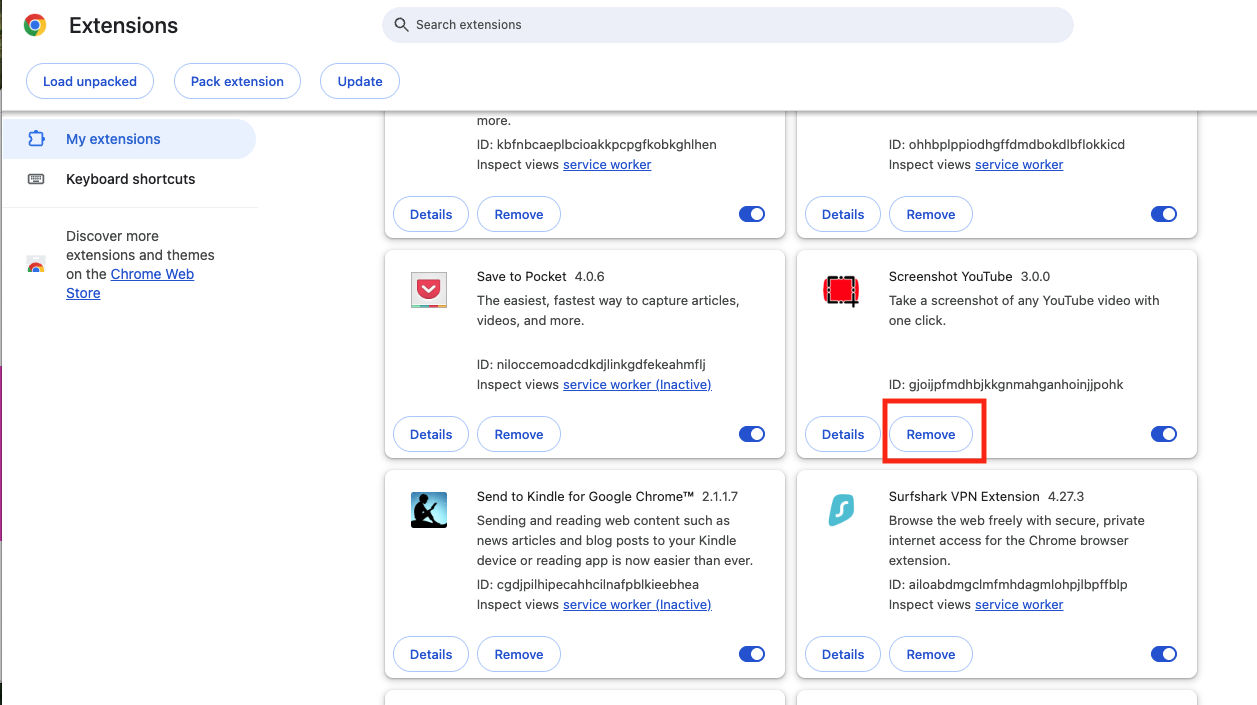Disable the Surfshark VPN Extension toggle
Image resolution: width=1257 pixels, height=705 pixels.
(x=1164, y=653)
